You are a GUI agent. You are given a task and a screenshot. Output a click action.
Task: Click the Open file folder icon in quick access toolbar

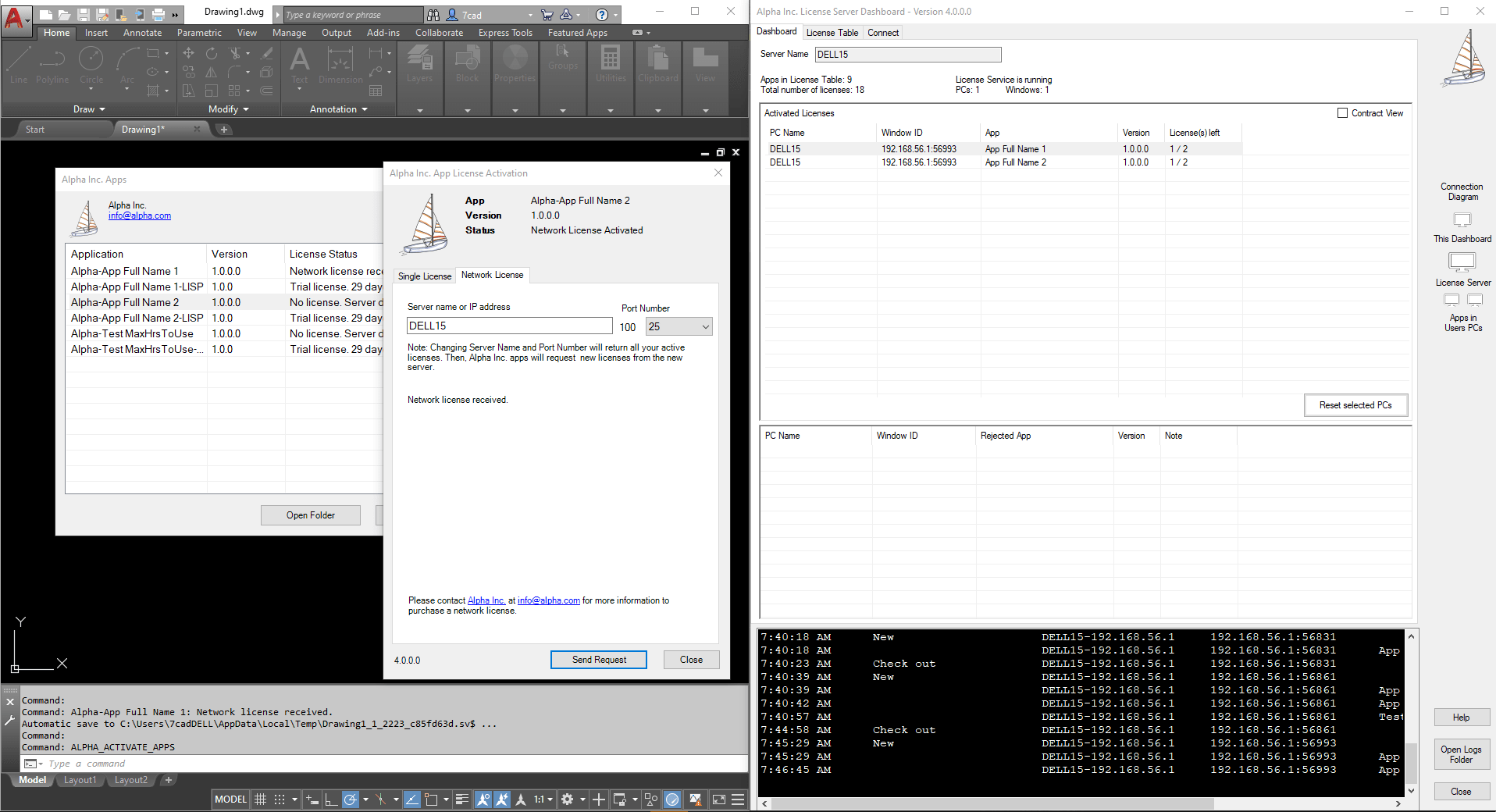click(x=65, y=15)
